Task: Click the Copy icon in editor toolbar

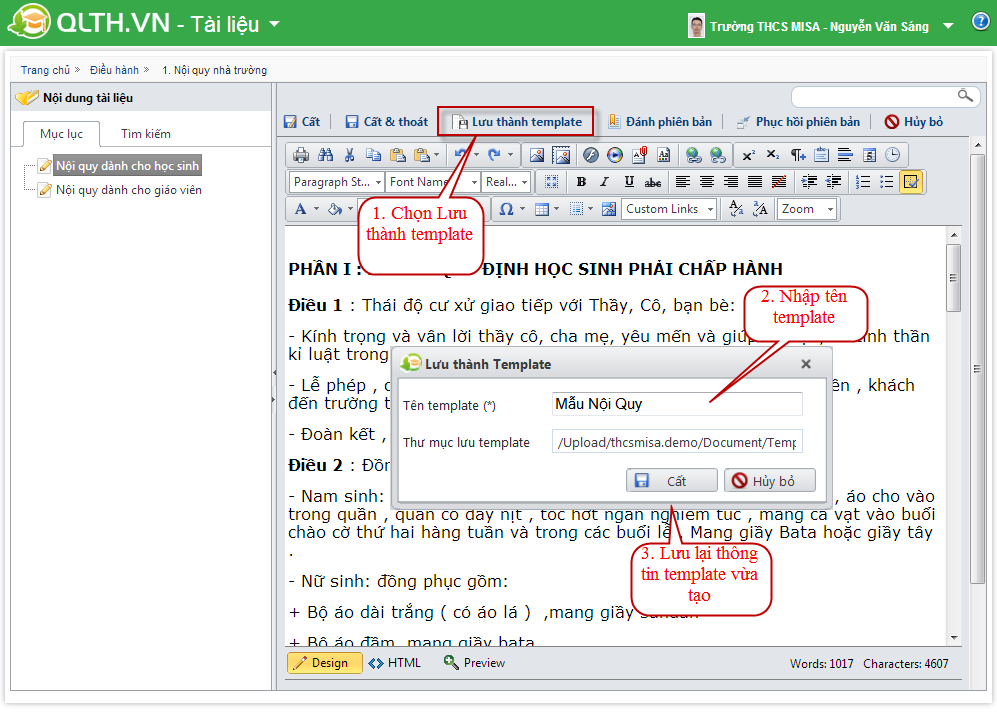Action: [373, 154]
